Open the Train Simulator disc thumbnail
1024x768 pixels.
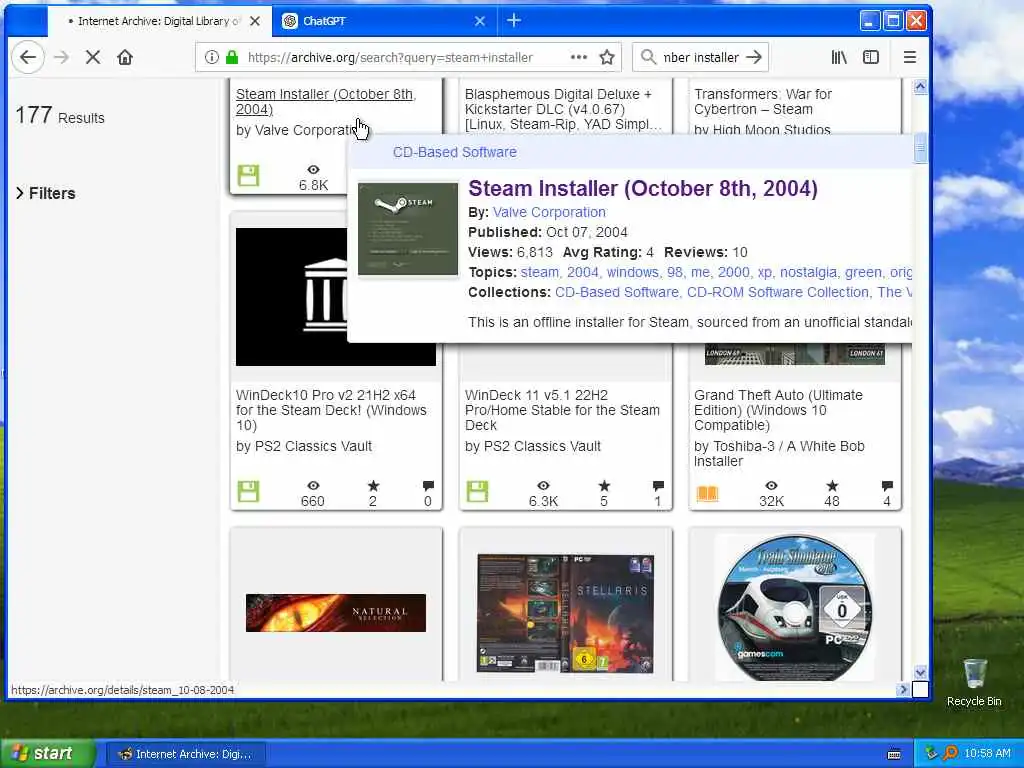pyautogui.click(x=795, y=607)
